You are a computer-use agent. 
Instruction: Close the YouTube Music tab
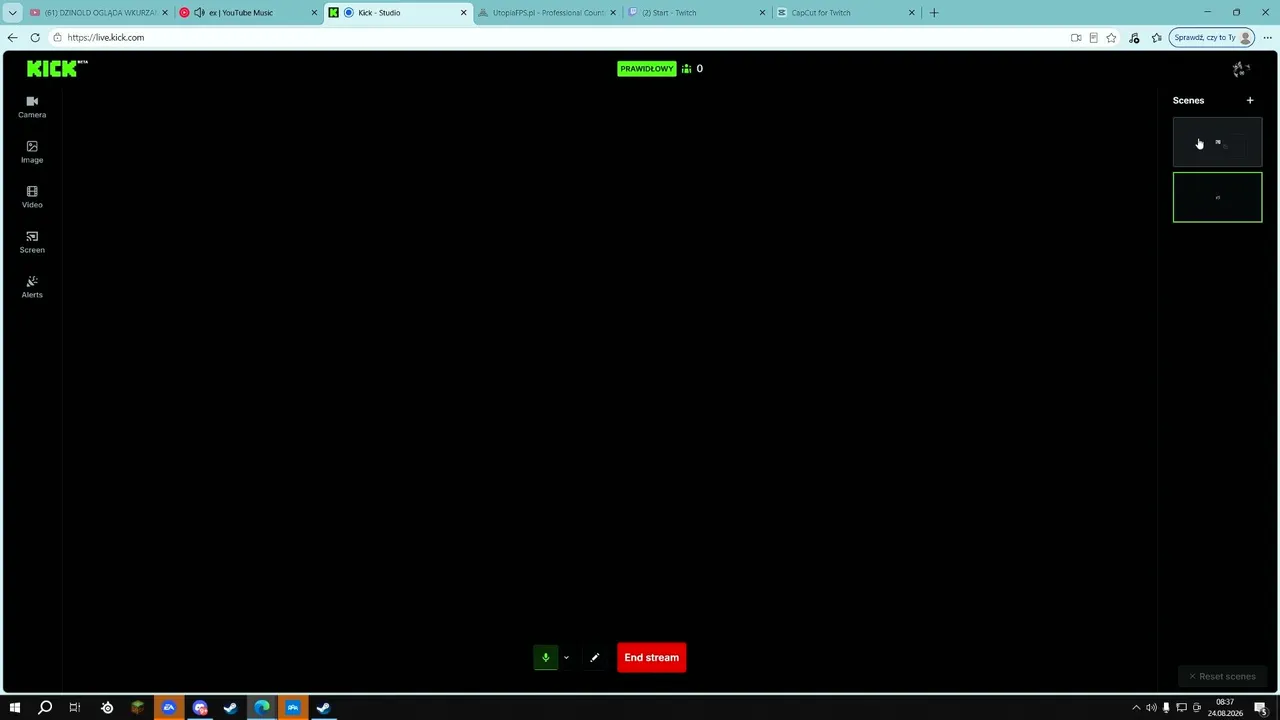tap(314, 13)
